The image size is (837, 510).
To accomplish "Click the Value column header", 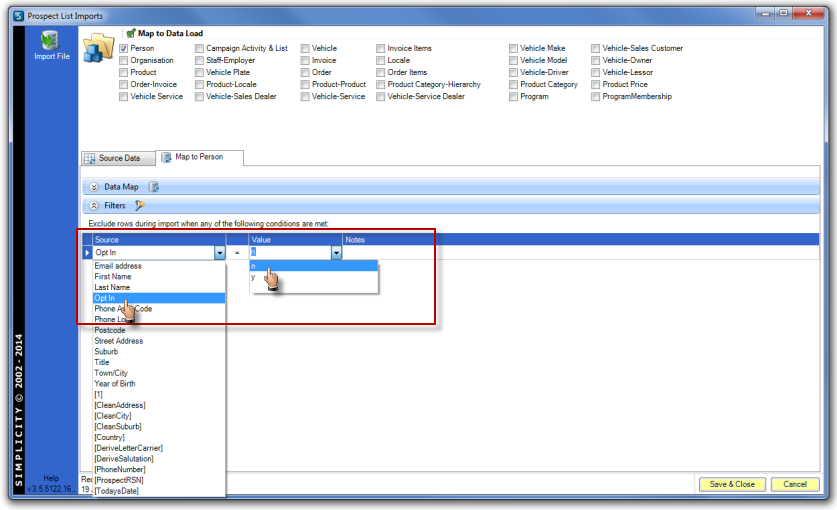I will 295,240.
